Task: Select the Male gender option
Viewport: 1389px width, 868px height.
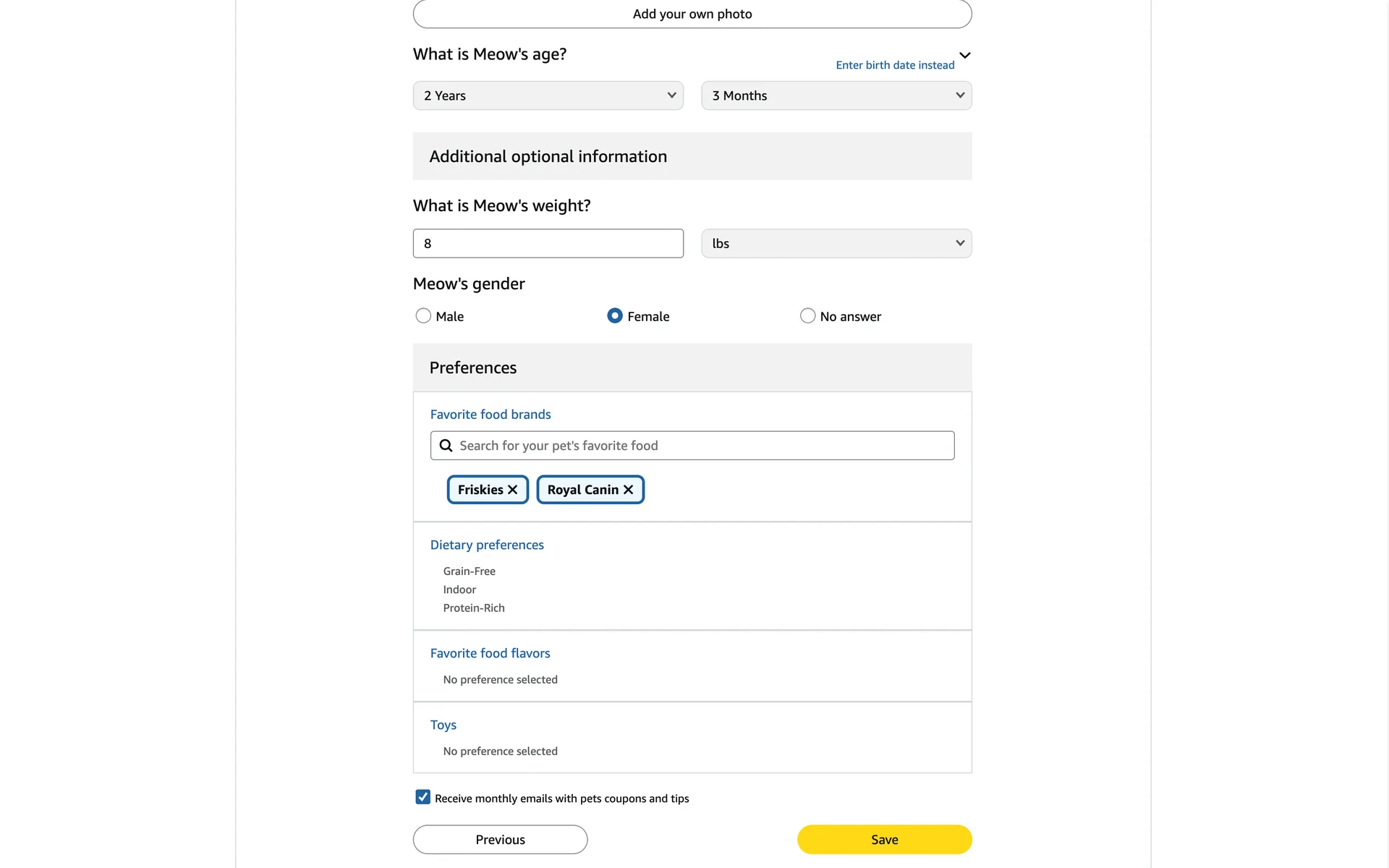Action: [423, 316]
